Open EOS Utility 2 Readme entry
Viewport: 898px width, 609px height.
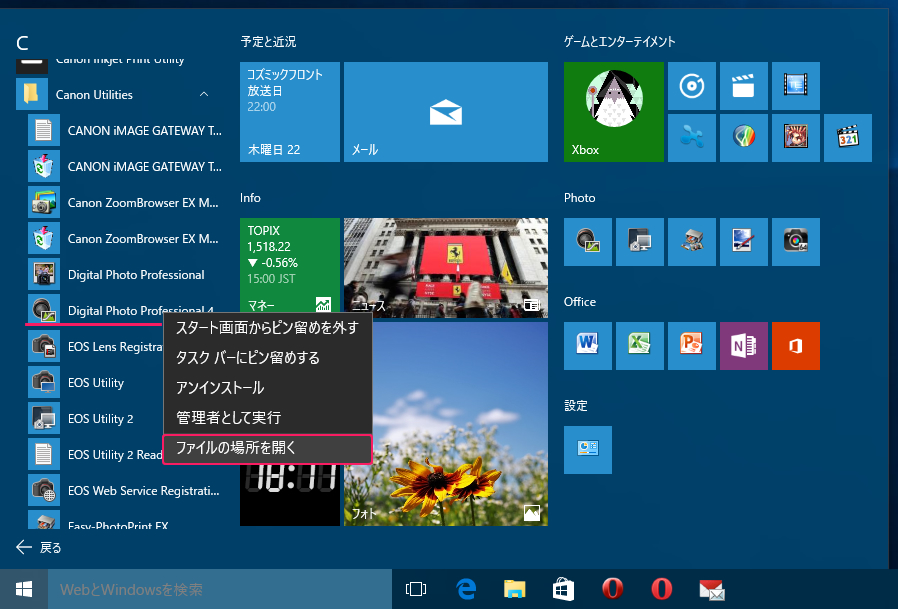[96, 455]
